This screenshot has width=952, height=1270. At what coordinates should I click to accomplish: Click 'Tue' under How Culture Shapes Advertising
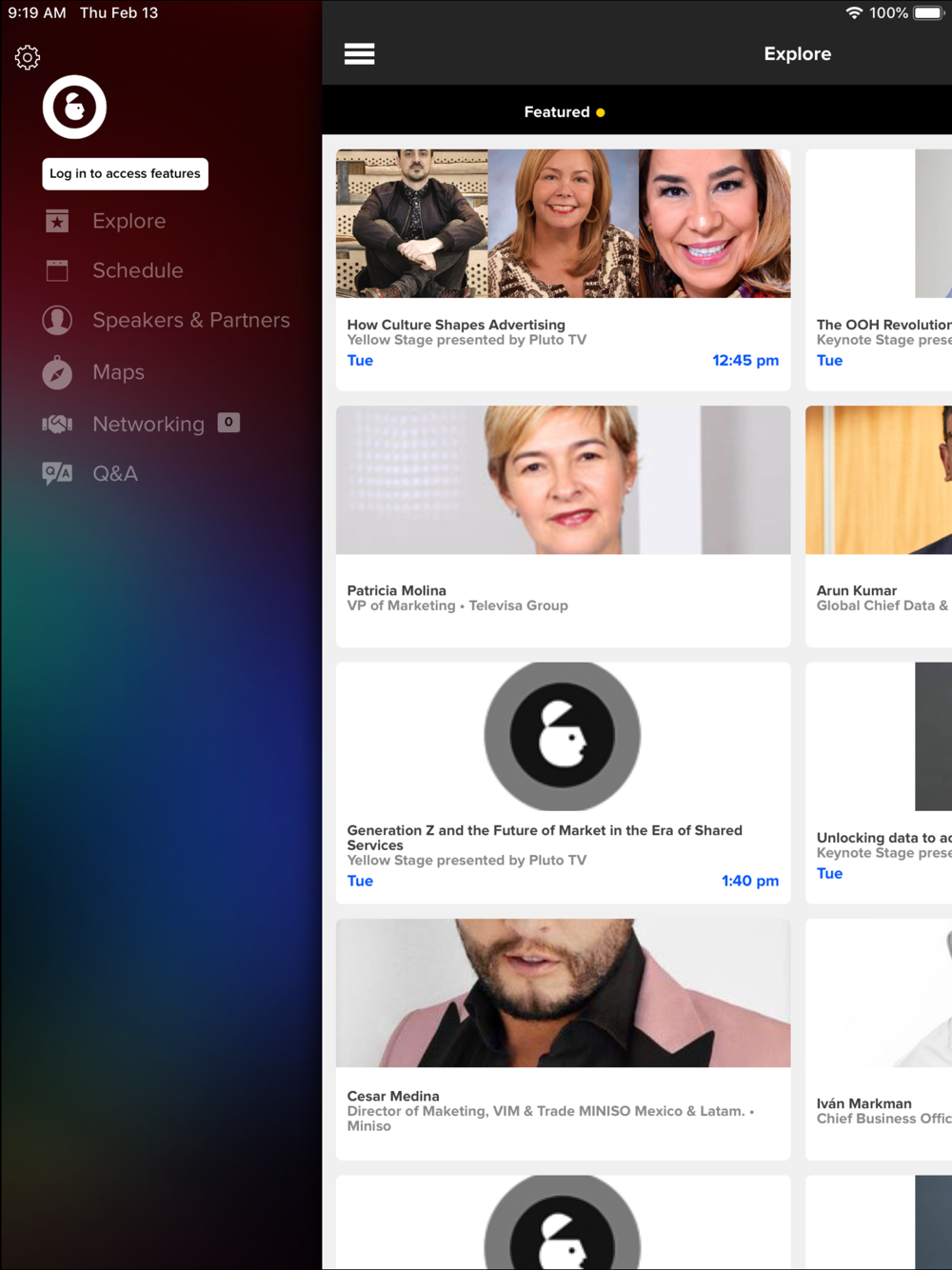tap(360, 361)
